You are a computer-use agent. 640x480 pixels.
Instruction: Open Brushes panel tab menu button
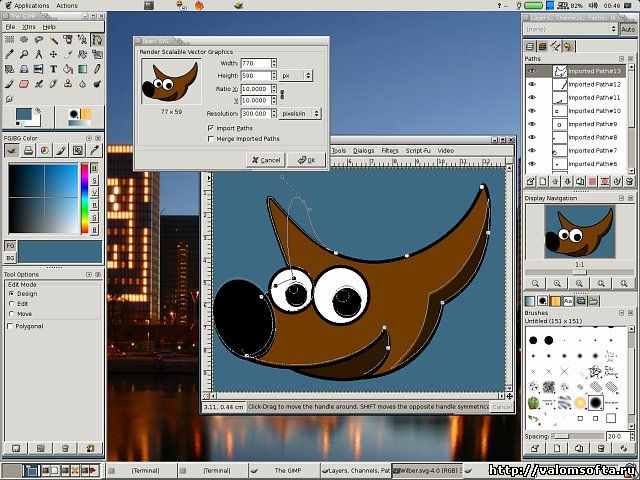pyautogui.click(x=621, y=313)
